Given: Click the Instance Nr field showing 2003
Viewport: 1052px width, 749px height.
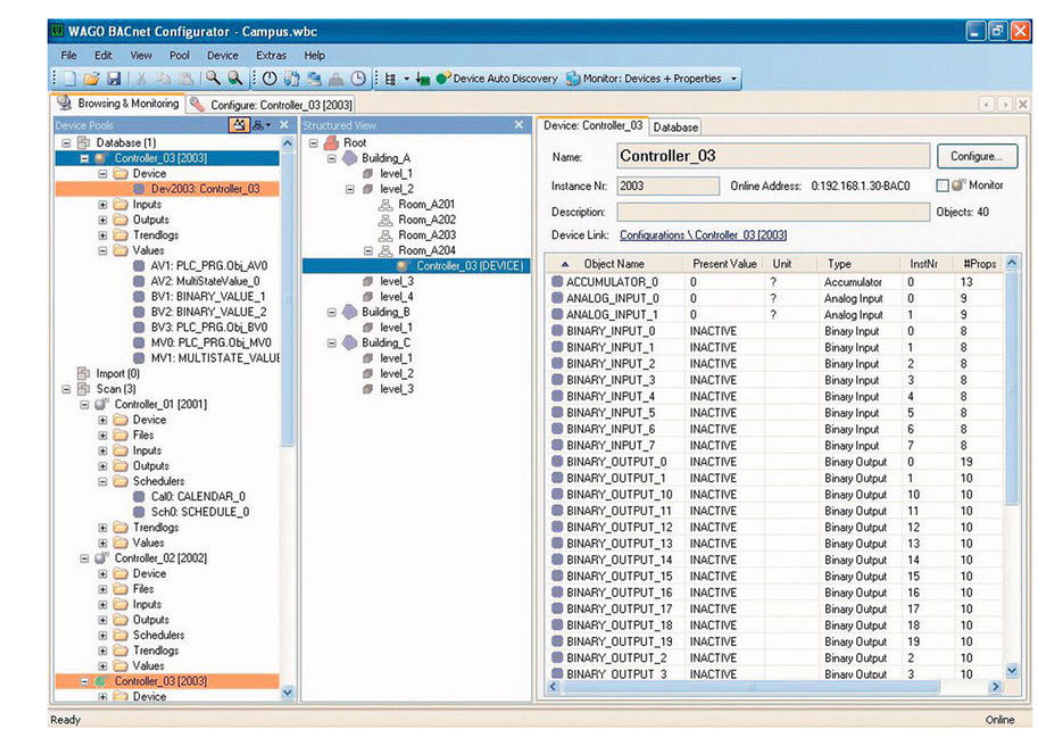Looking at the screenshot, I should [x=668, y=186].
